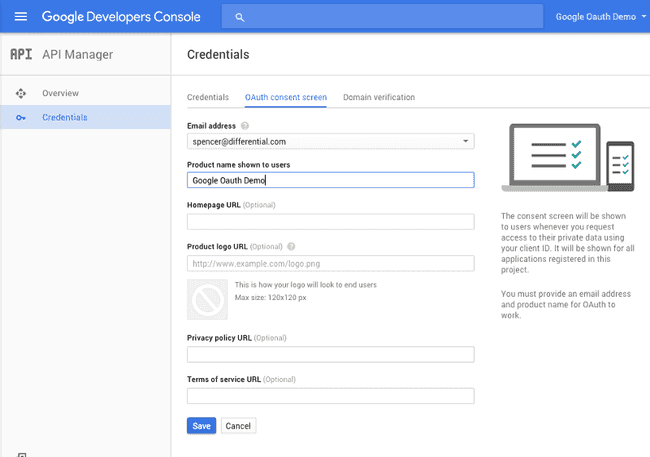
Task: Focus the Product logo URL field
Action: point(330,264)
